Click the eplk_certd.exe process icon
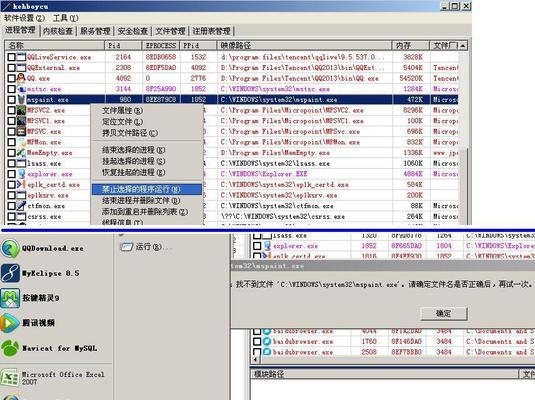 [x=21, y=185]
